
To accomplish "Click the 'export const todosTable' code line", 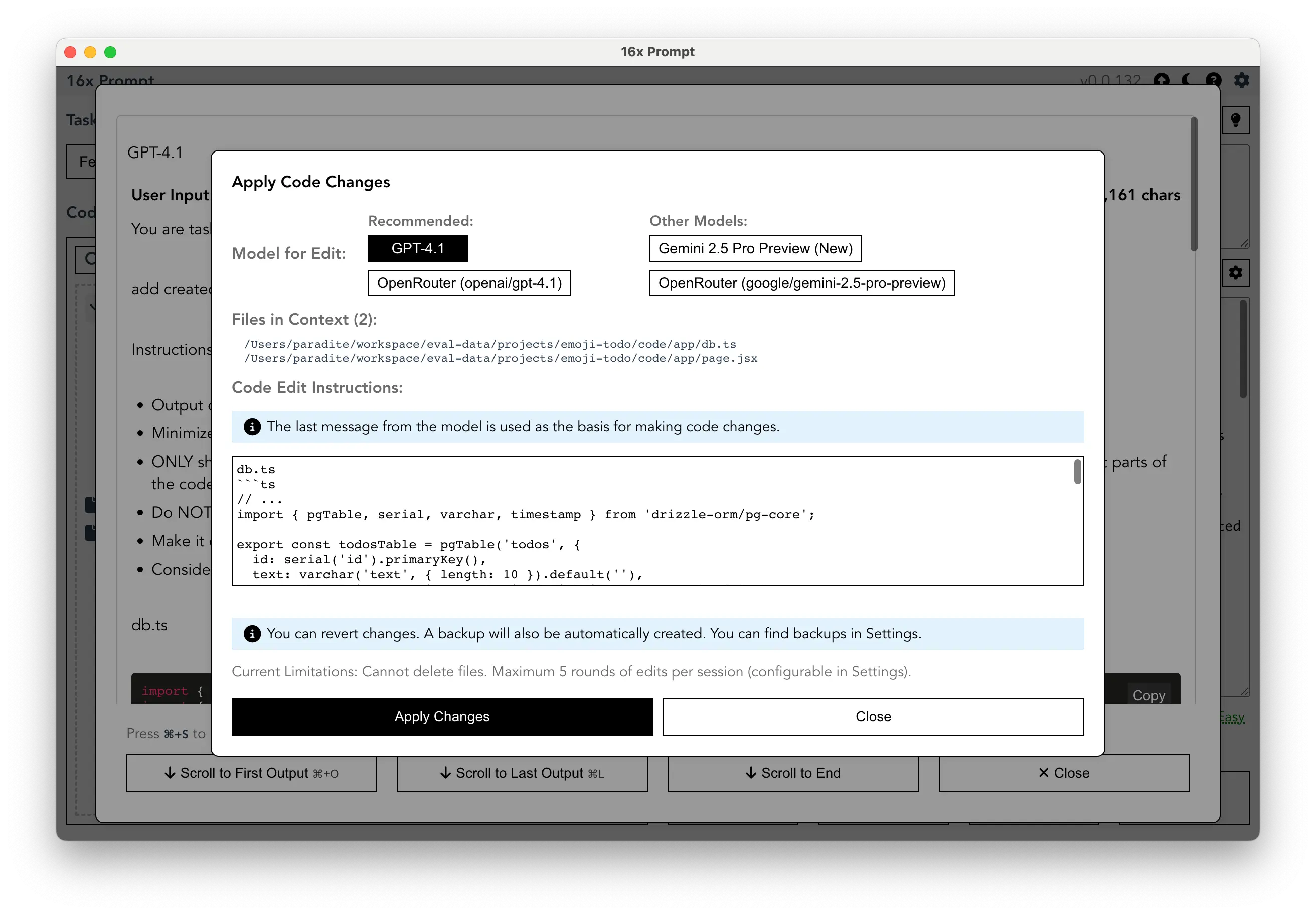I will 408,544.
